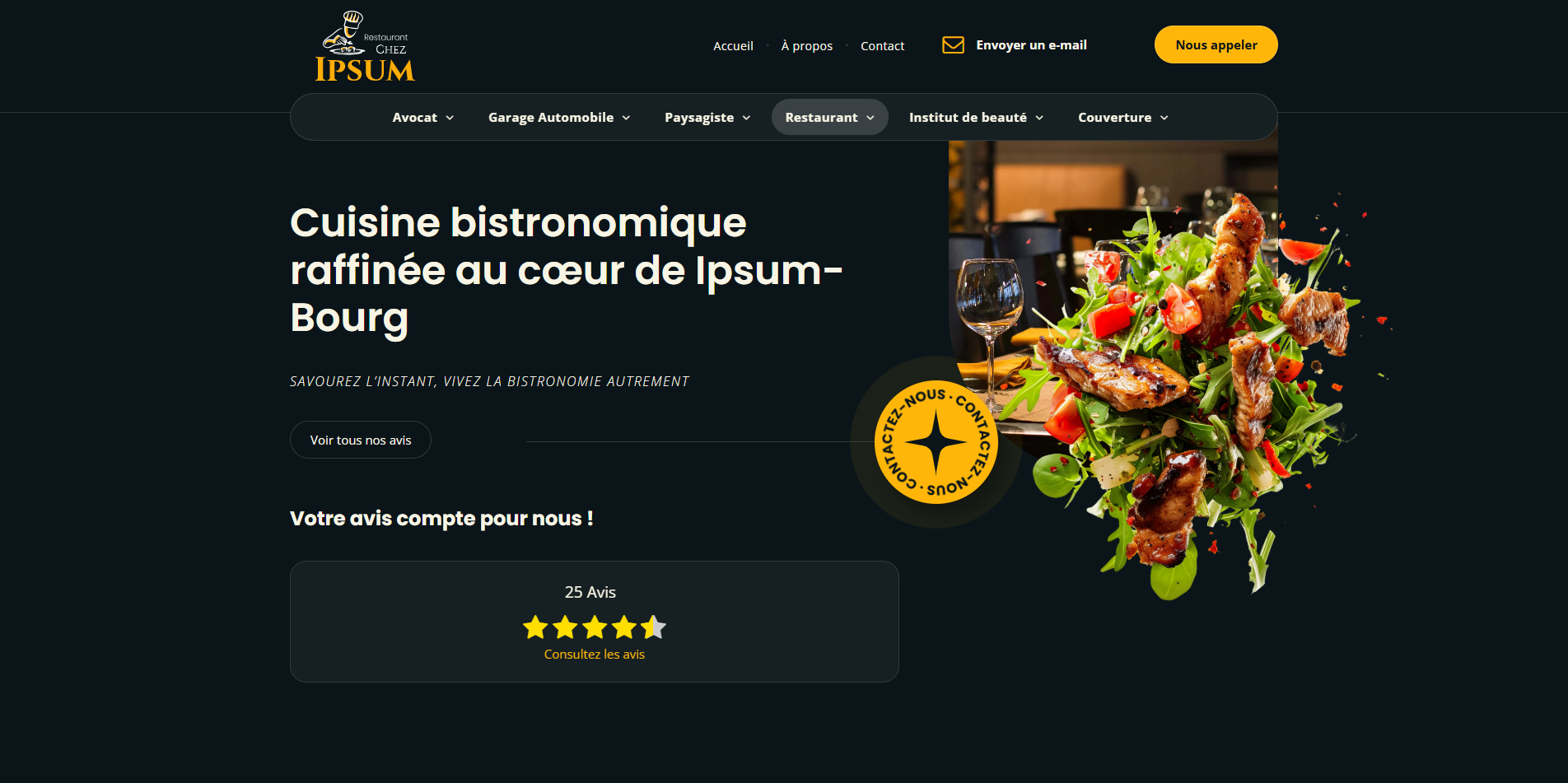Click the Voir tous nos avis button
This screenshot has width=1568, height=783.
coord(361,440)
